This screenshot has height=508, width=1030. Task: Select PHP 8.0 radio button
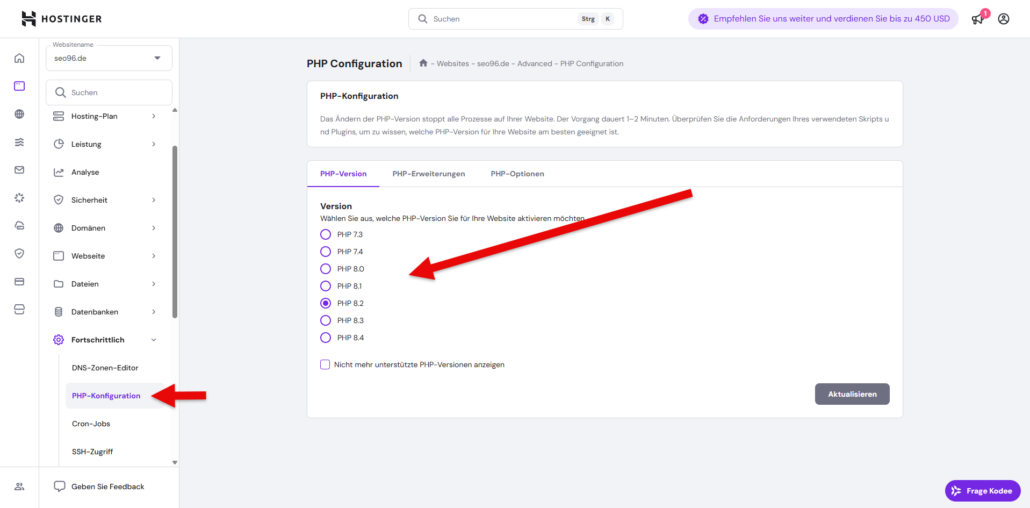325,269
